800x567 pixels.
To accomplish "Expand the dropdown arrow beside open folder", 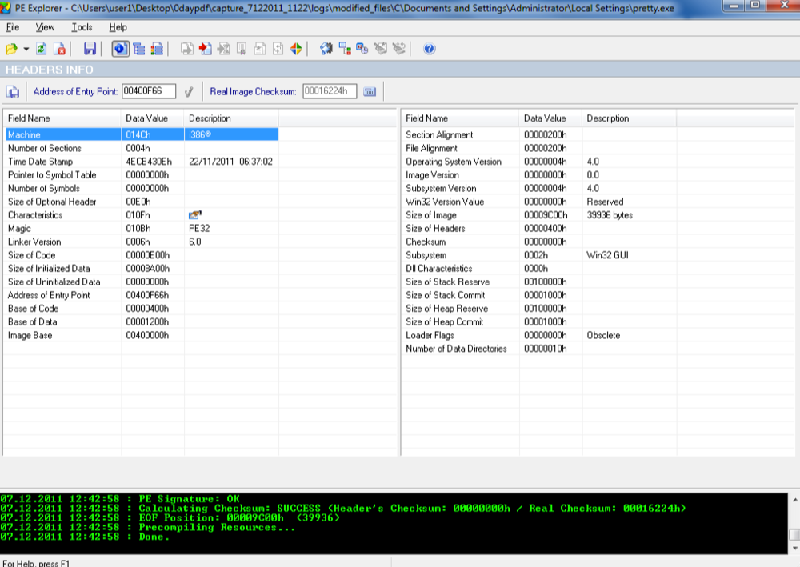I will (x=26, y=48).
